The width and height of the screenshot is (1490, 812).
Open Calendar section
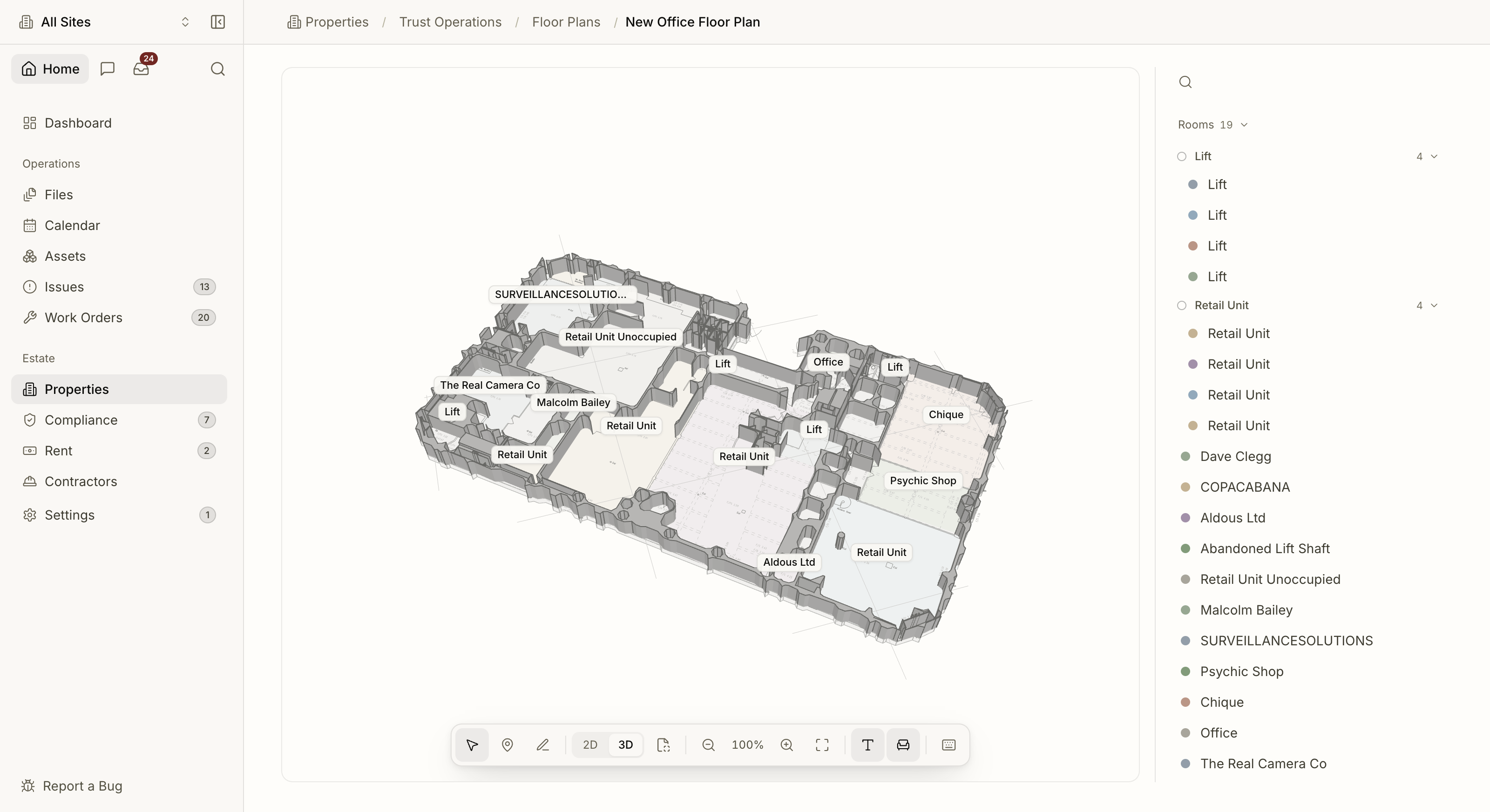click(119, 225)
